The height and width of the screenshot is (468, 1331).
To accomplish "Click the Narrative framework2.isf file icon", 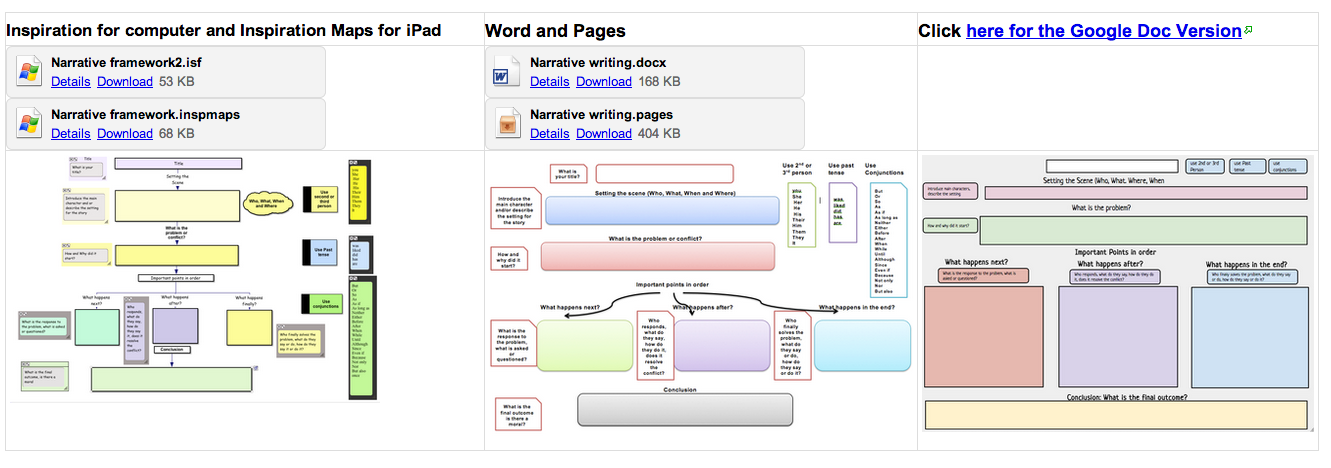I will pos(28,72).
